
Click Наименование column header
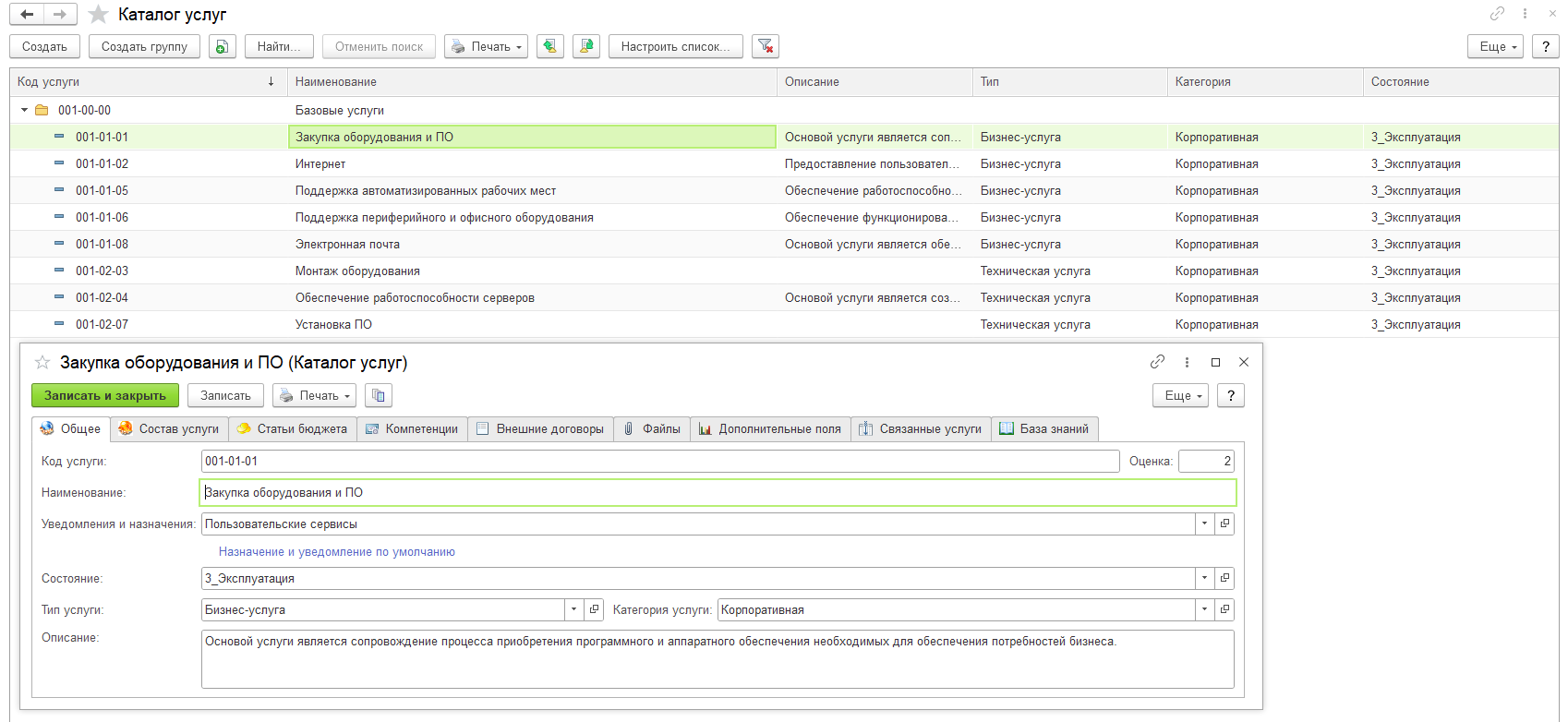[532, 81]
